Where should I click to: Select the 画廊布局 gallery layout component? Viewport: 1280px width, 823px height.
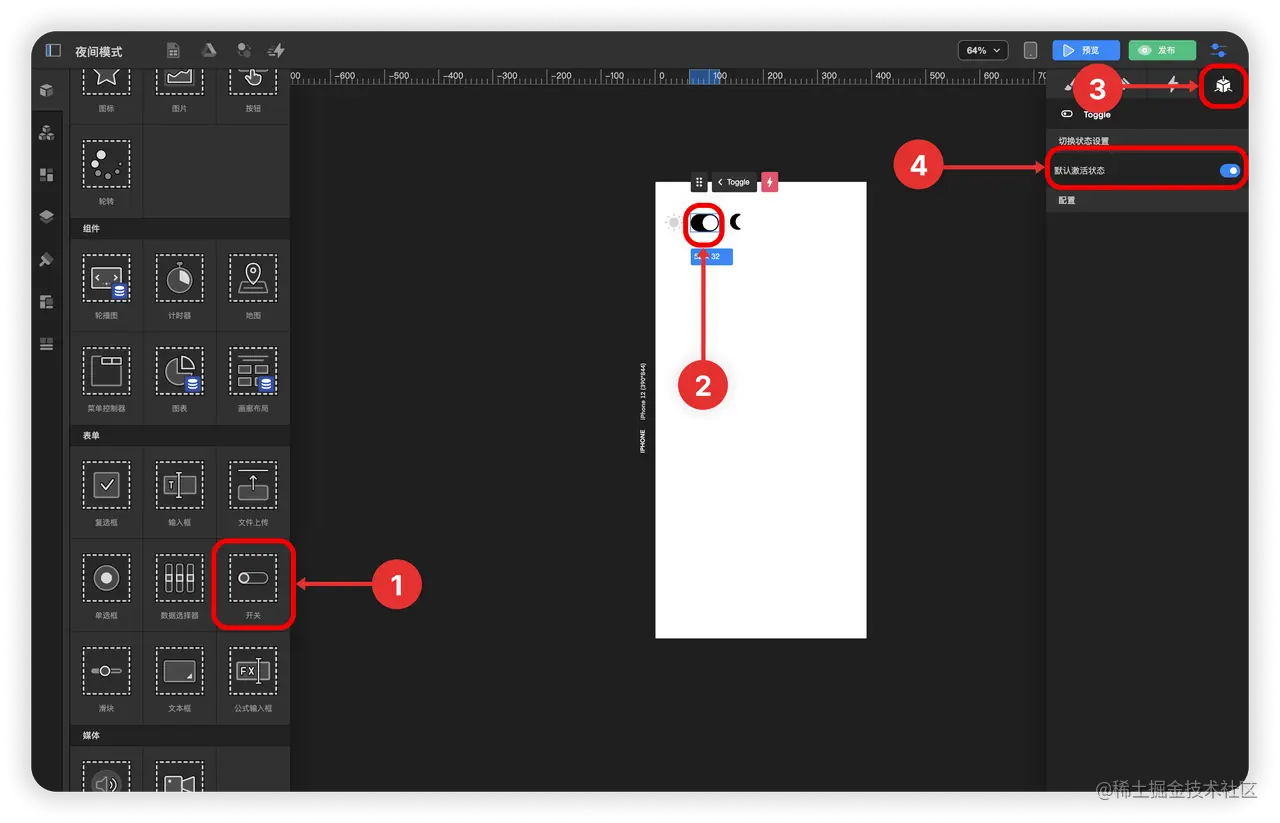click(x=253, y=378)
